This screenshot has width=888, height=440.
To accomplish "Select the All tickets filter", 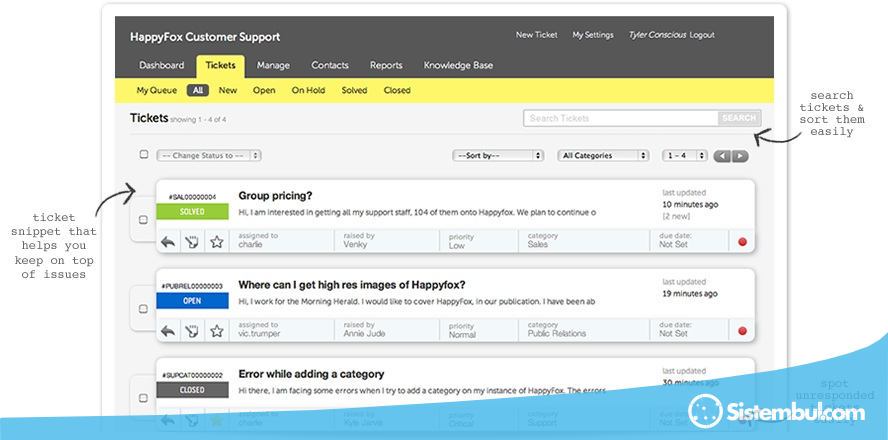I will (x=198, y=90).
